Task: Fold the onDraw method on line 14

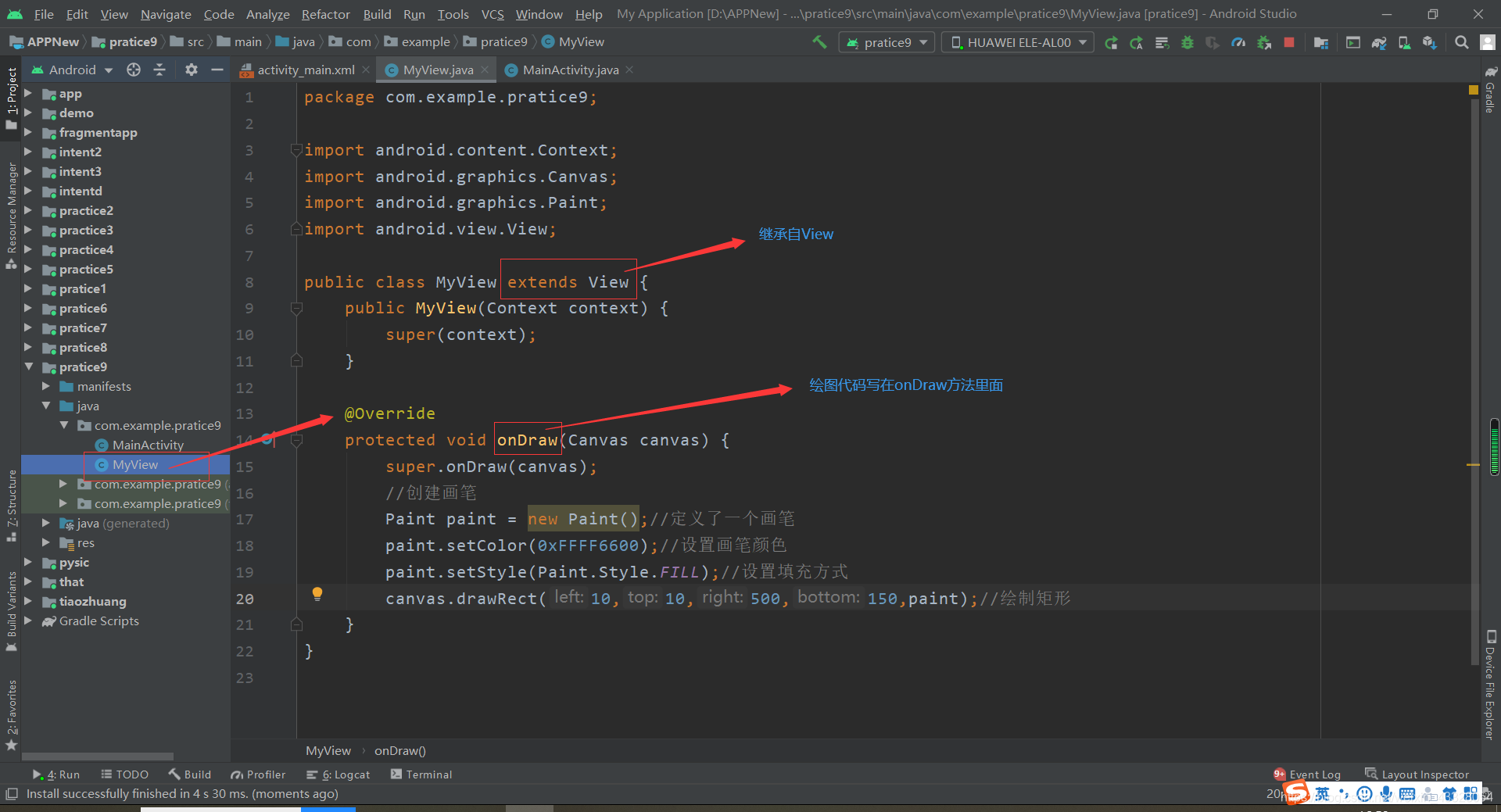Action: 296,440
